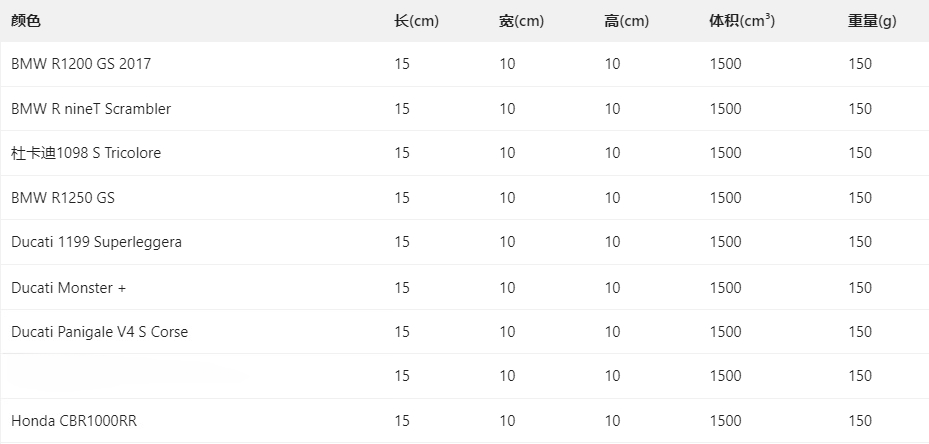Click the 杜卡迪1098 S Tricolore entry

pyautogui.click(x=86, y=153)
